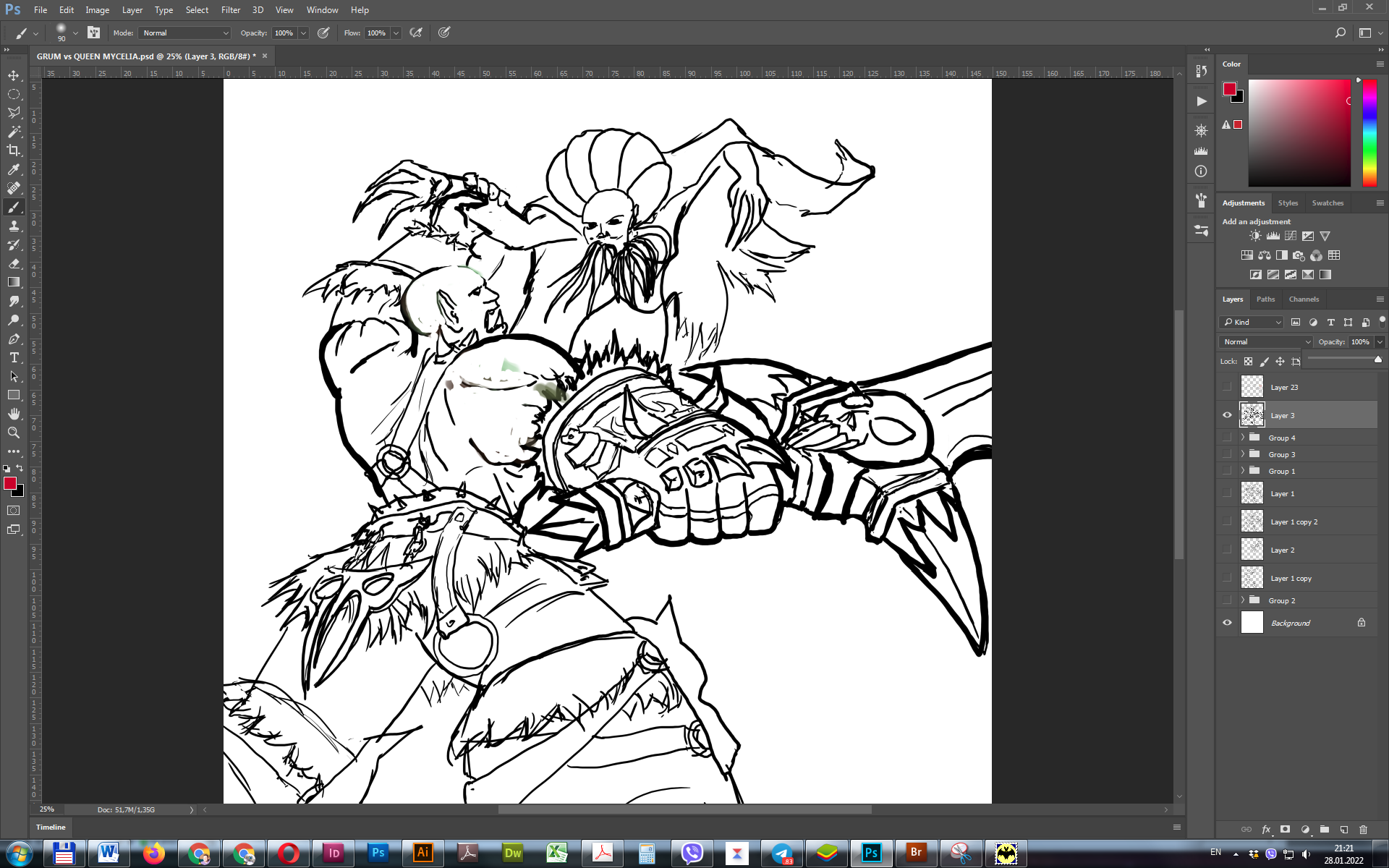Select the Magic Wand tool
The width and height of the screenshot is (1389, 868).
pyautogui.click(x=14, y=132)
